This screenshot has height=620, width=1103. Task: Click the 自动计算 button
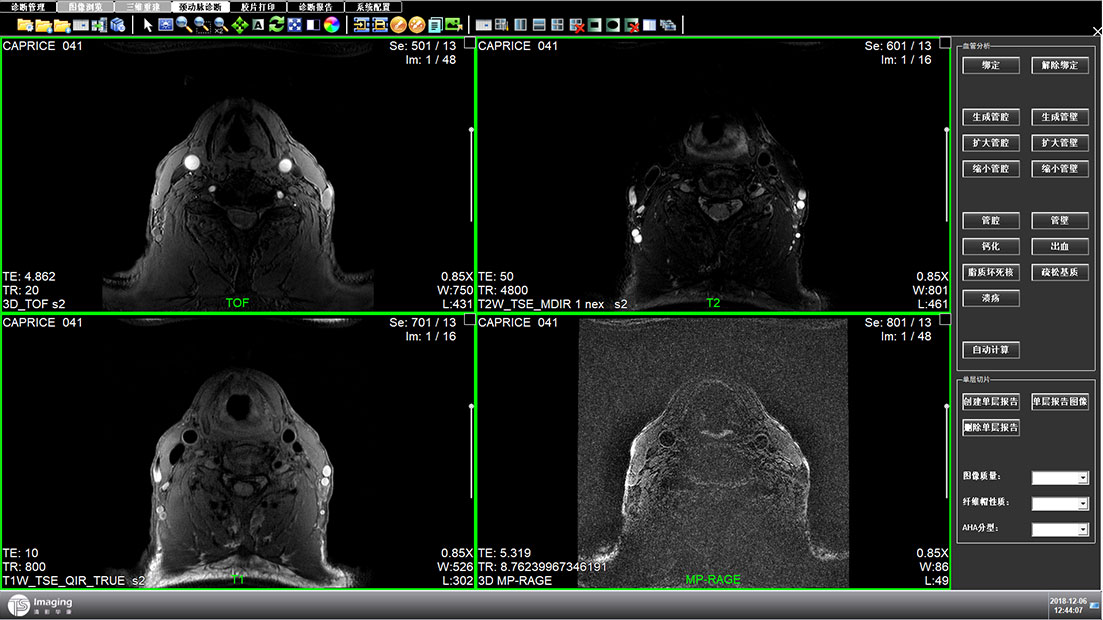pyautogui.click(x=991, y=350)
